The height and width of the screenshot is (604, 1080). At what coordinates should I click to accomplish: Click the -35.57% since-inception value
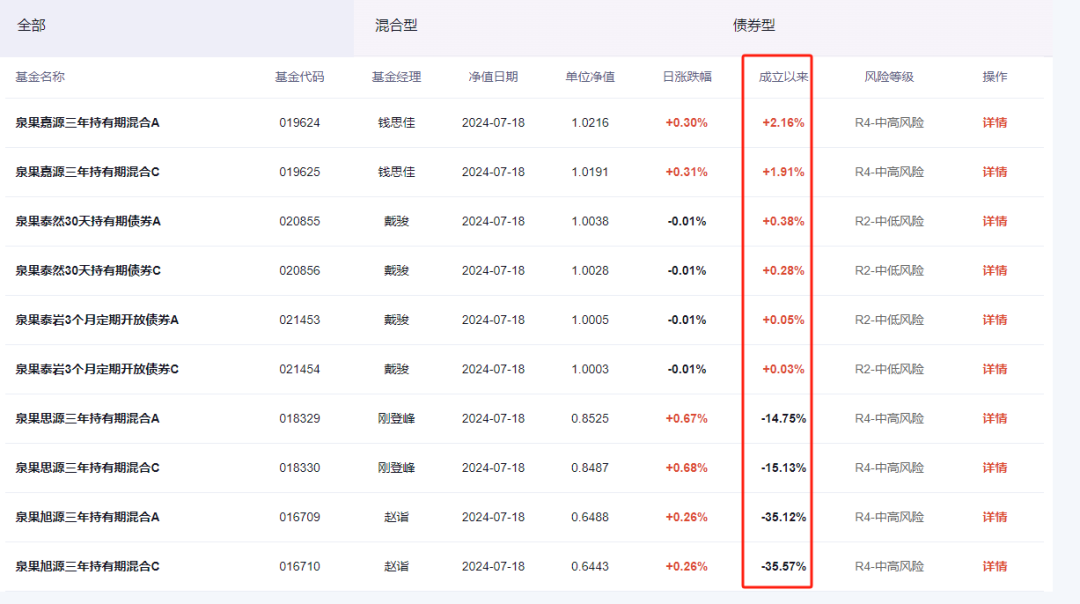[783, 566]
